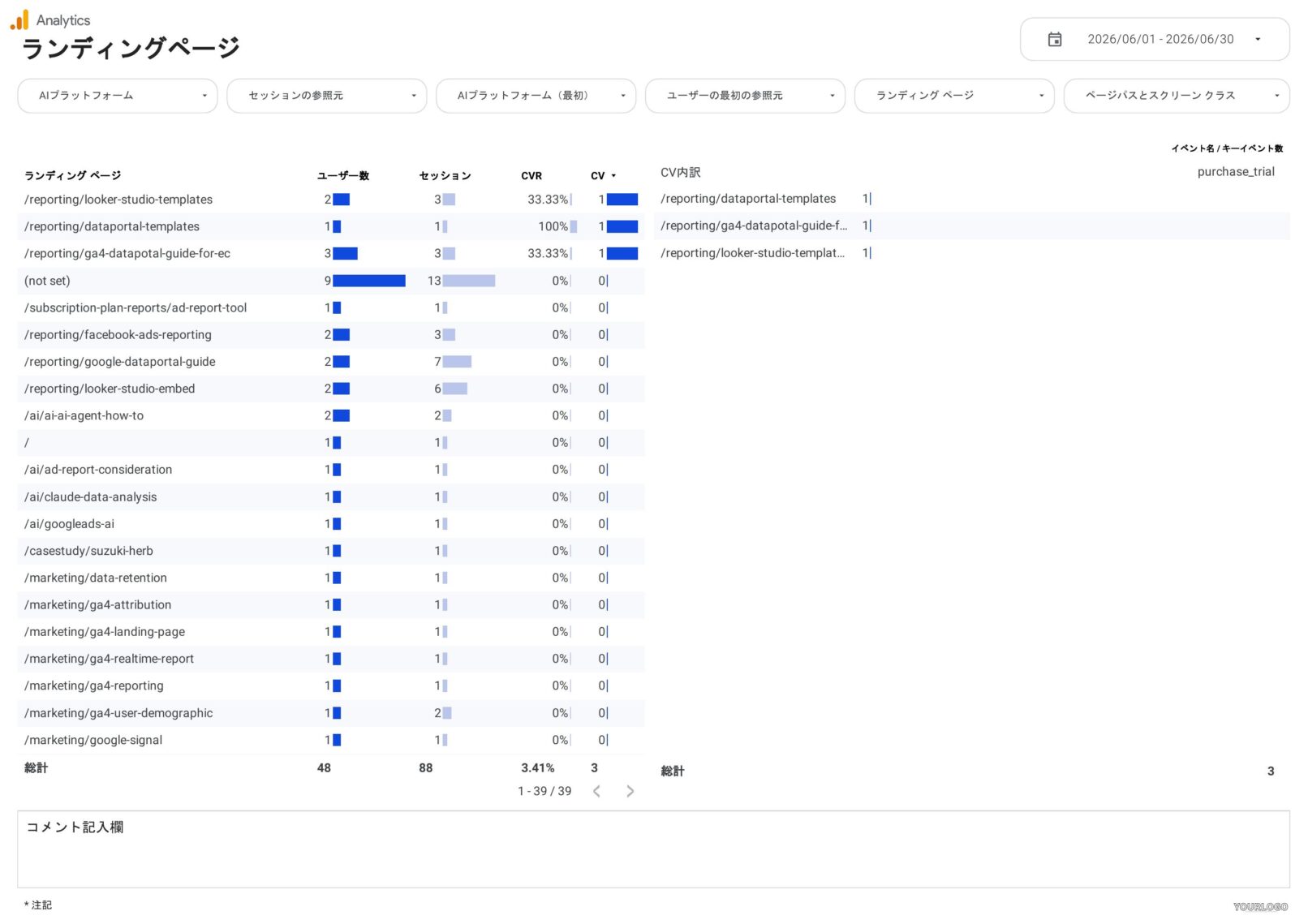The height and width of the screenshot is (924, 1308).
Task: Click the purchase_trial column header
Action: (x=1236, y=172)
